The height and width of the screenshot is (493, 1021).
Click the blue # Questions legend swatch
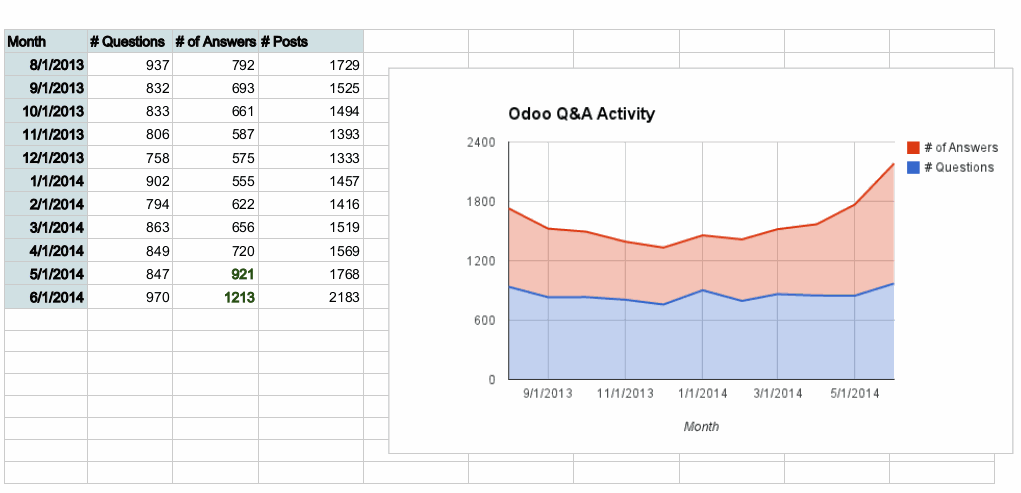click(913, 167)
